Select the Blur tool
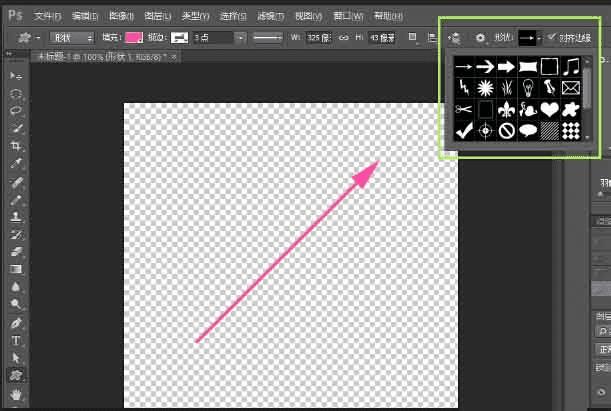The width and height of the screenshot is (611, 411). click(16, 287)
